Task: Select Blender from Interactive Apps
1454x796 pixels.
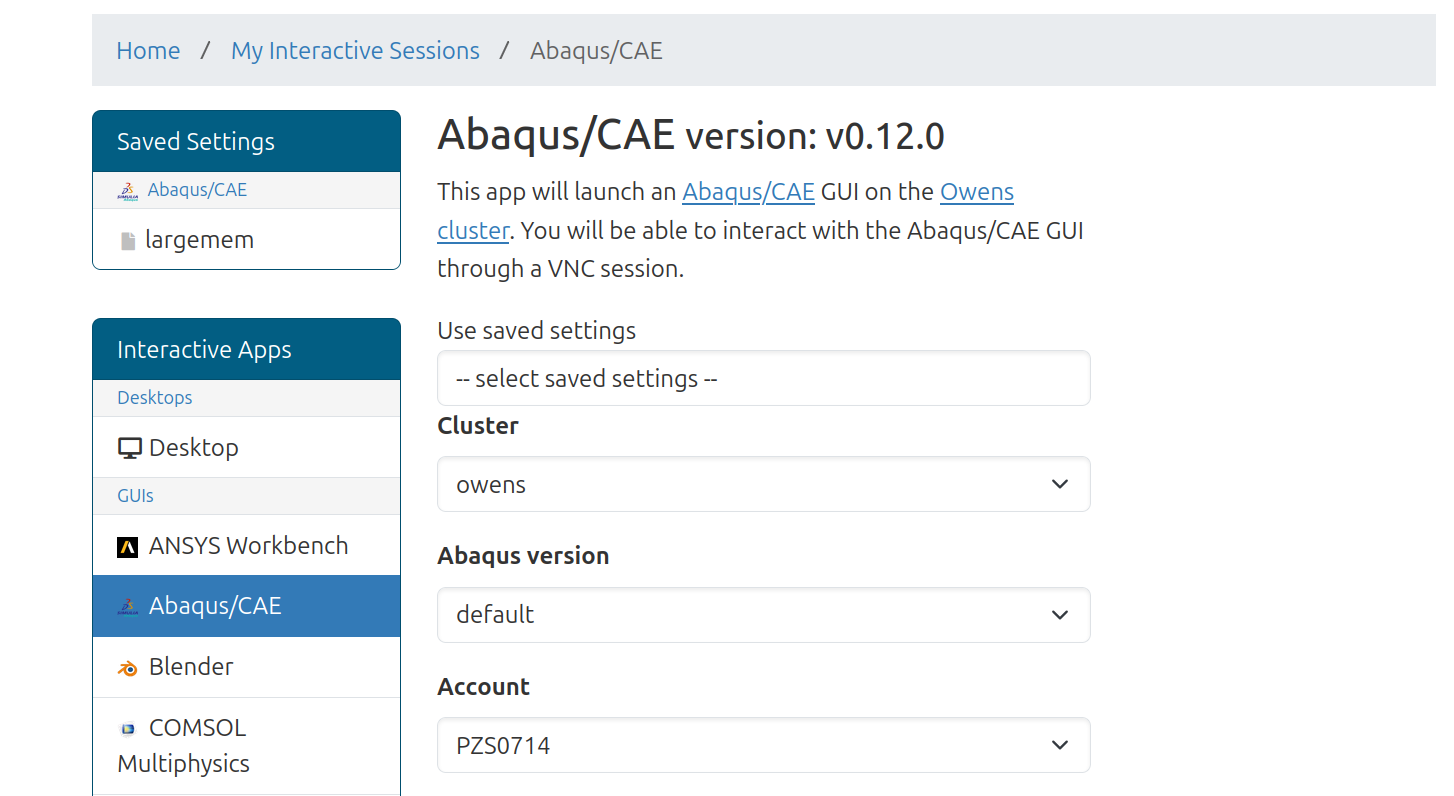Action: click(x=191, y=667)
